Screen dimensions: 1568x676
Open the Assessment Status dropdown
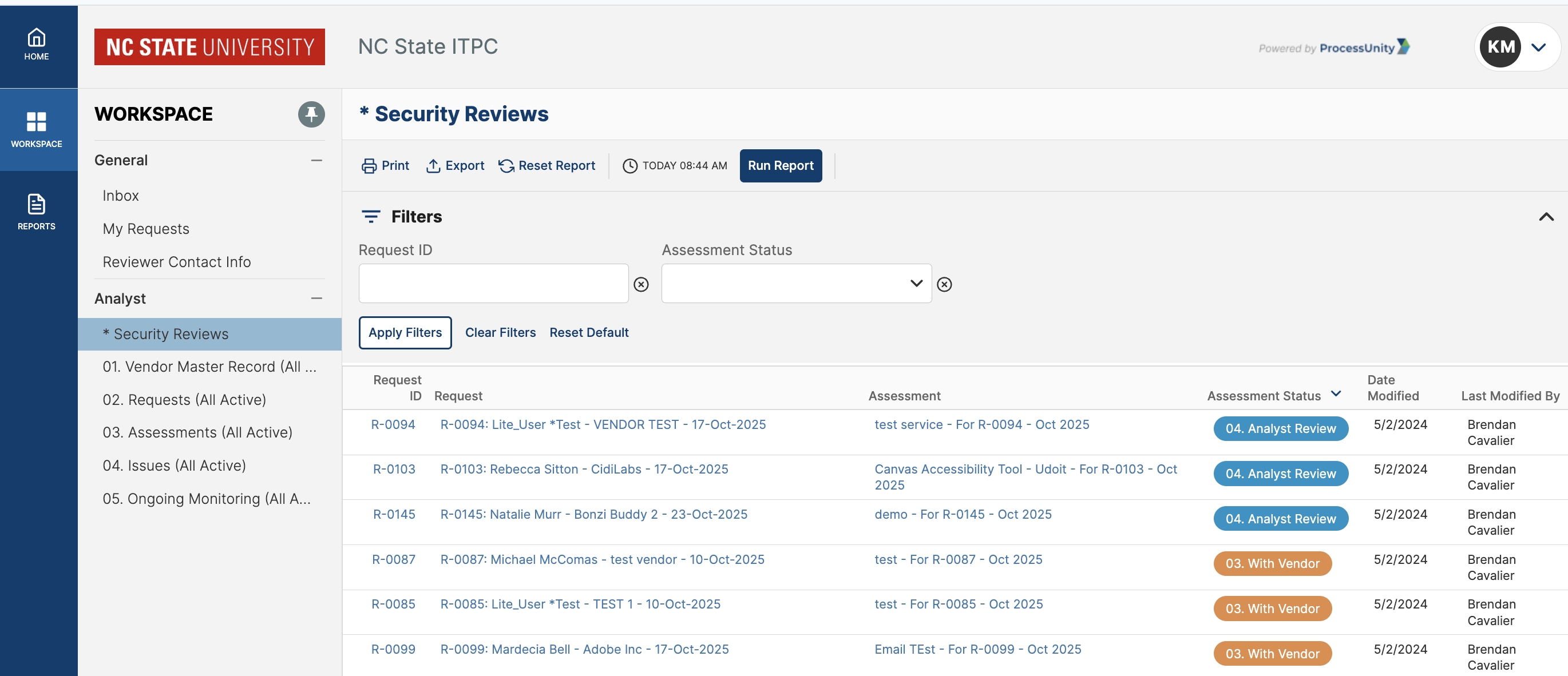click(x=795, y=284)
